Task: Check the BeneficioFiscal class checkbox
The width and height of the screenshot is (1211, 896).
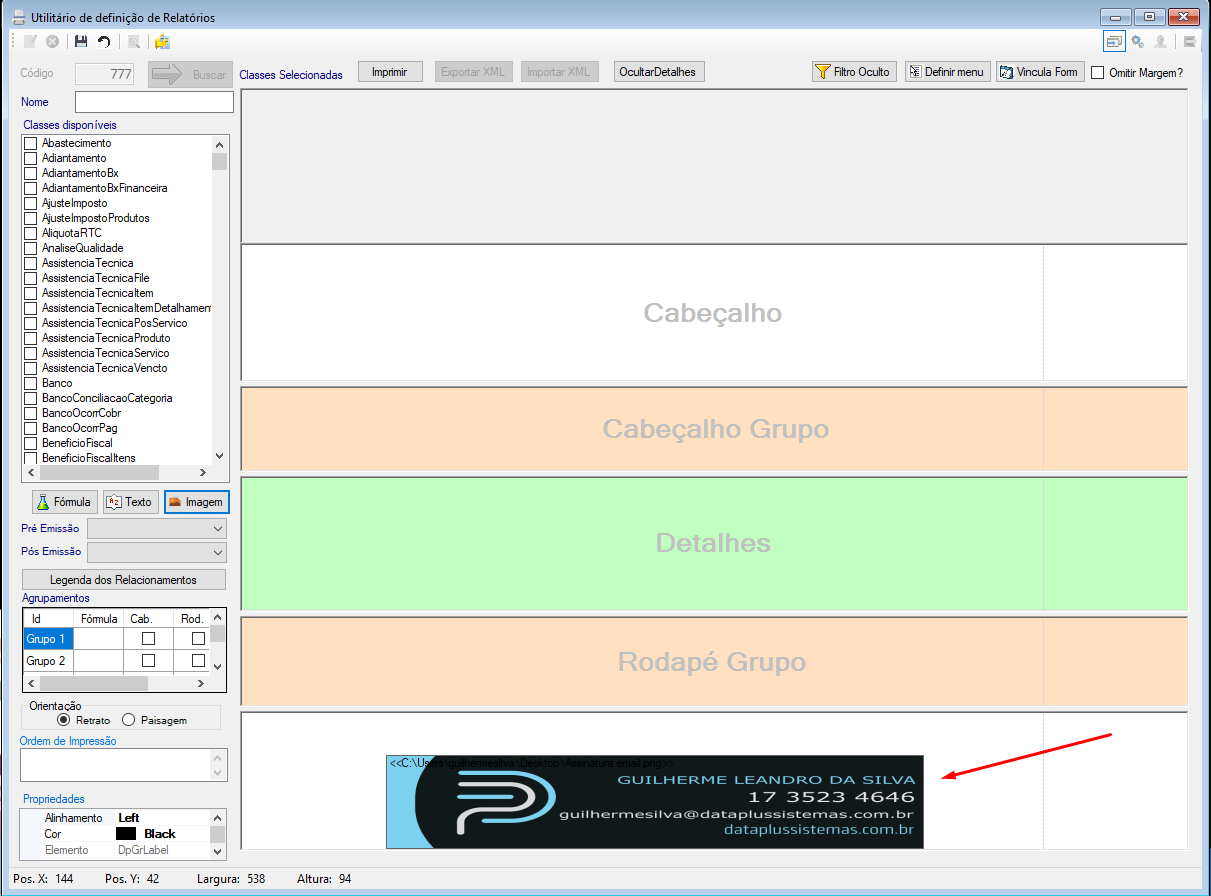Action: point(31,443)
